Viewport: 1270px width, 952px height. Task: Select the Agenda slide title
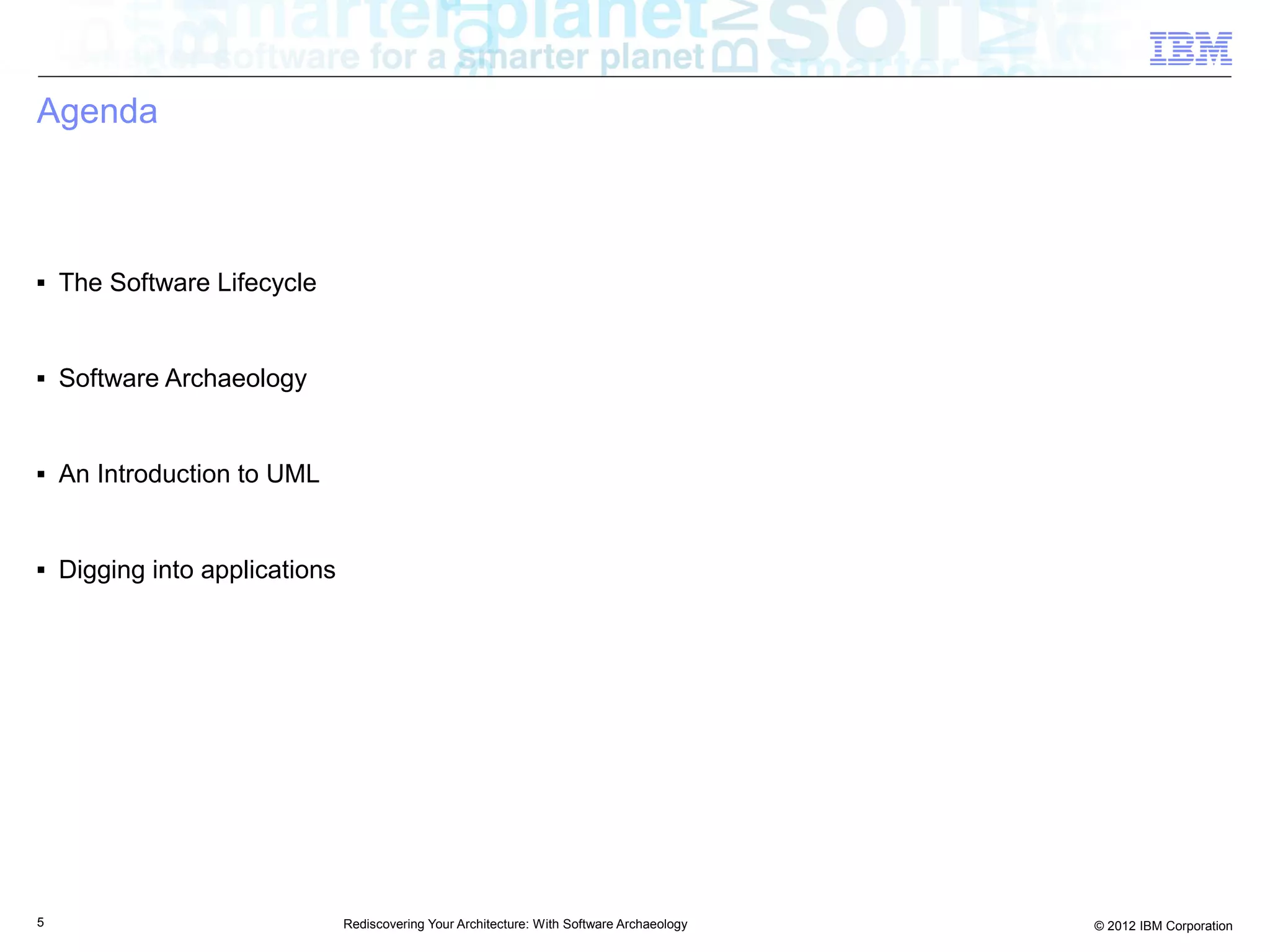(97, 112)
